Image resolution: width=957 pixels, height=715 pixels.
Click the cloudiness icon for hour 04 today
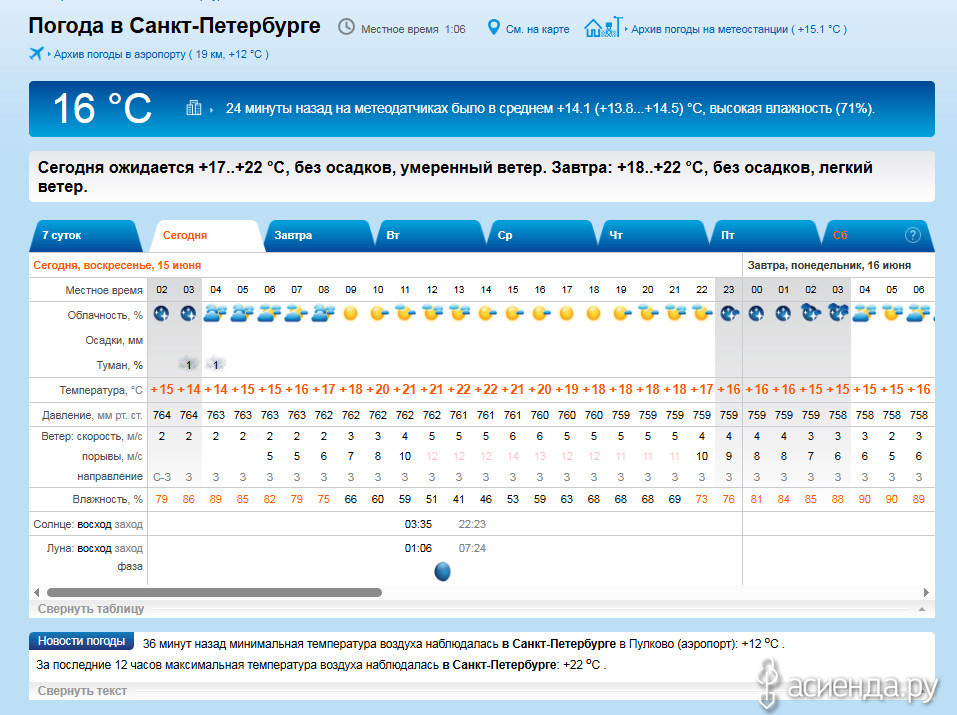point(215,314)
